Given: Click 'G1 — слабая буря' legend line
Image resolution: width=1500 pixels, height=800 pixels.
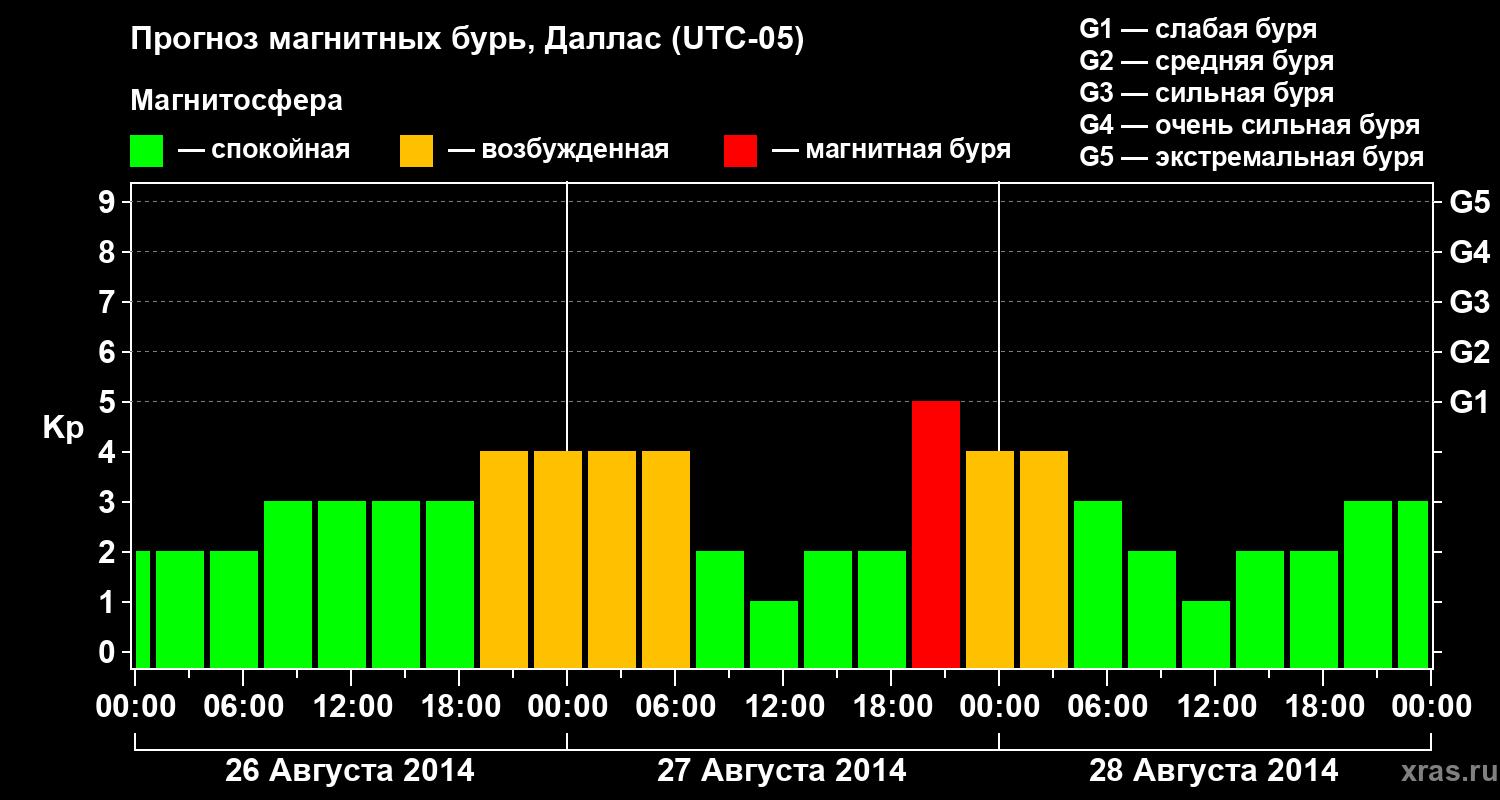Looking at the screenshot, I should (x=1198, y=29).
